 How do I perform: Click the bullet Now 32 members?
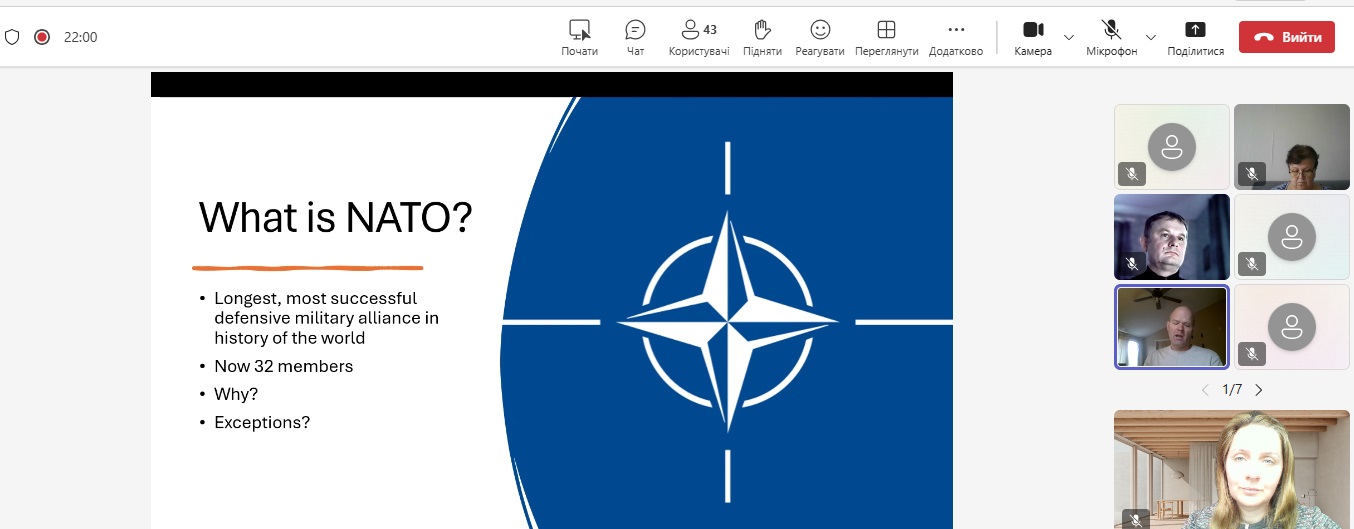tap(284, 366)
